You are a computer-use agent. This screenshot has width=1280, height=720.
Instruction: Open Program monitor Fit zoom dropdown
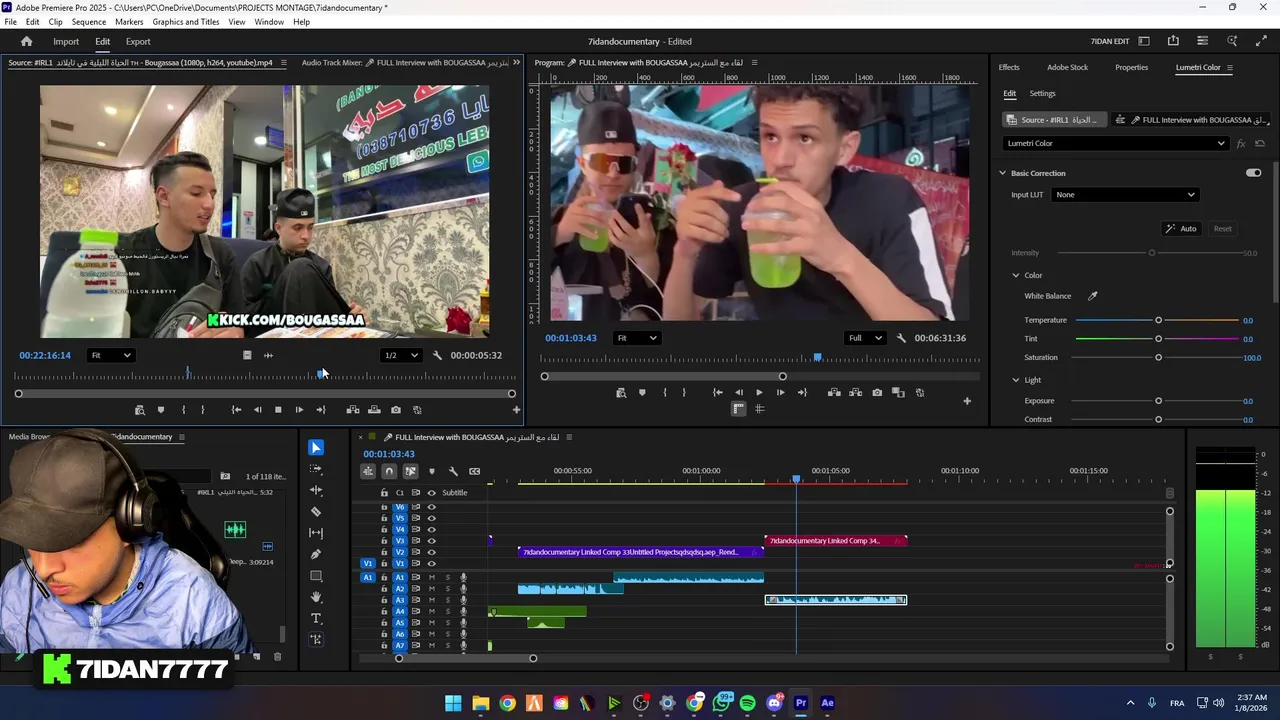636,338
